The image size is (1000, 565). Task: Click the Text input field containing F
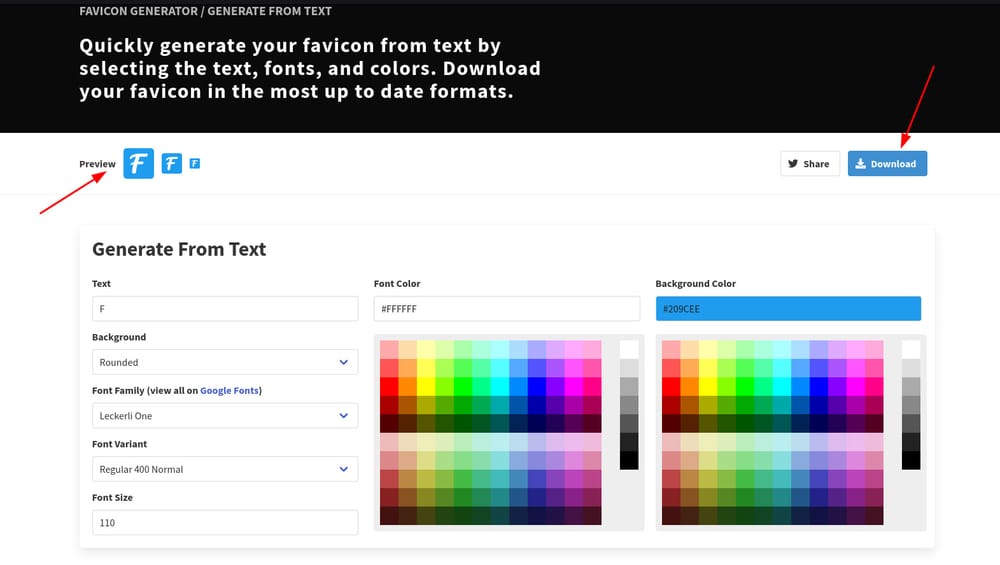click(224, 309)
